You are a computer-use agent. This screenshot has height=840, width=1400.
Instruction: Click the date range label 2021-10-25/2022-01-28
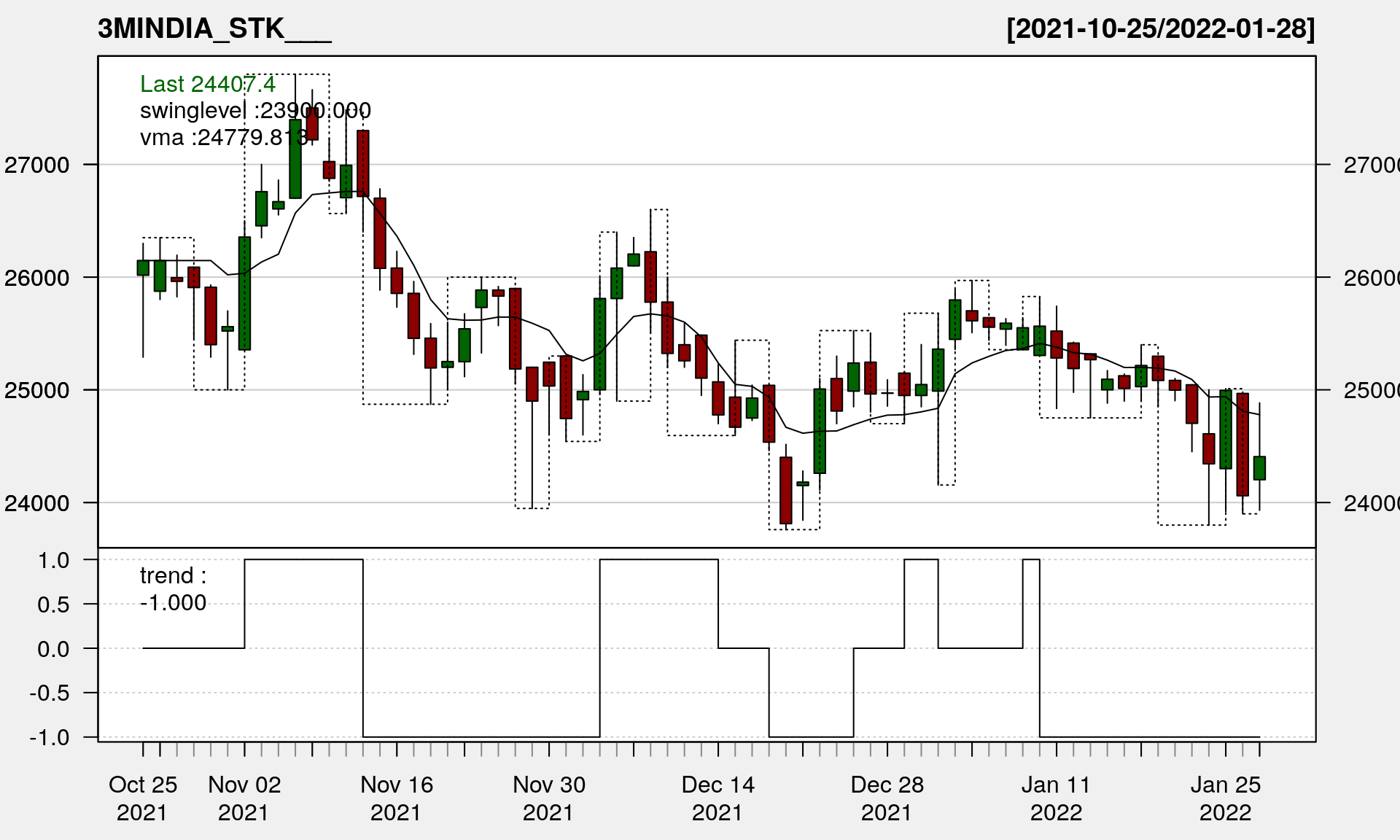(1160, 29)
